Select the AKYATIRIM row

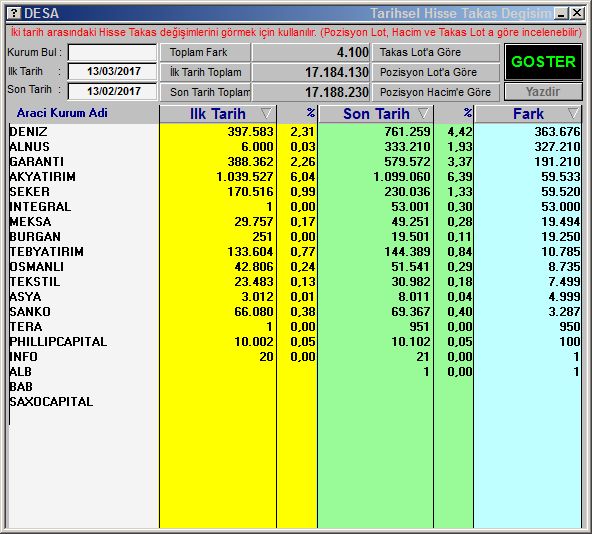[295, 176]
